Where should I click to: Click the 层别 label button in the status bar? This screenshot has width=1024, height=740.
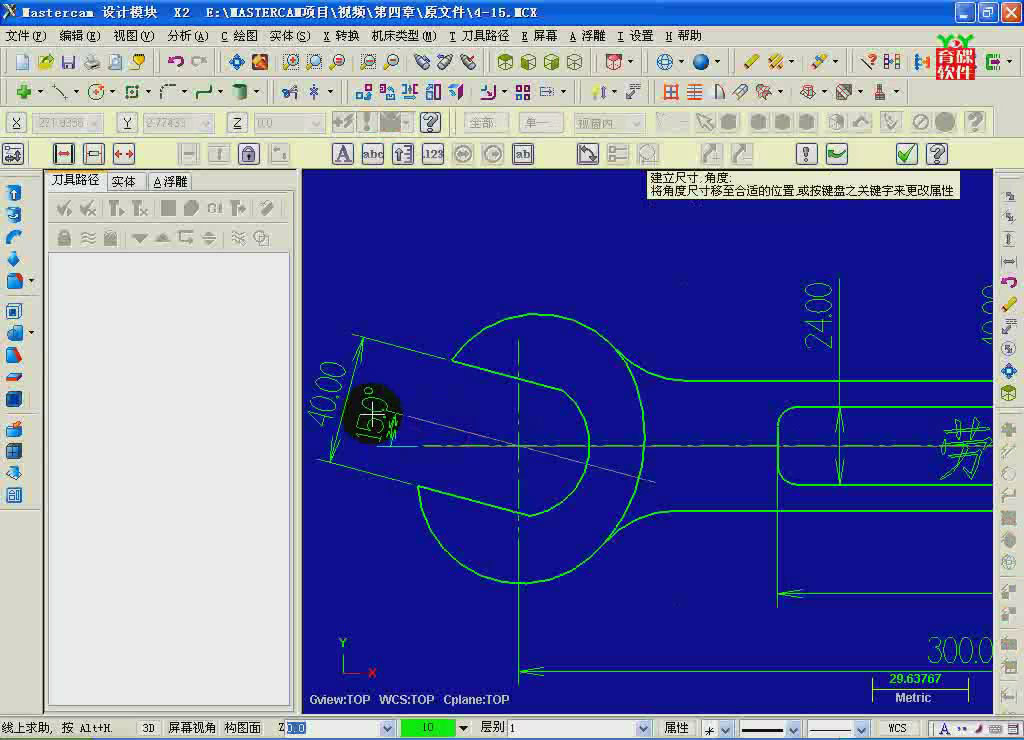pos(492,728)
